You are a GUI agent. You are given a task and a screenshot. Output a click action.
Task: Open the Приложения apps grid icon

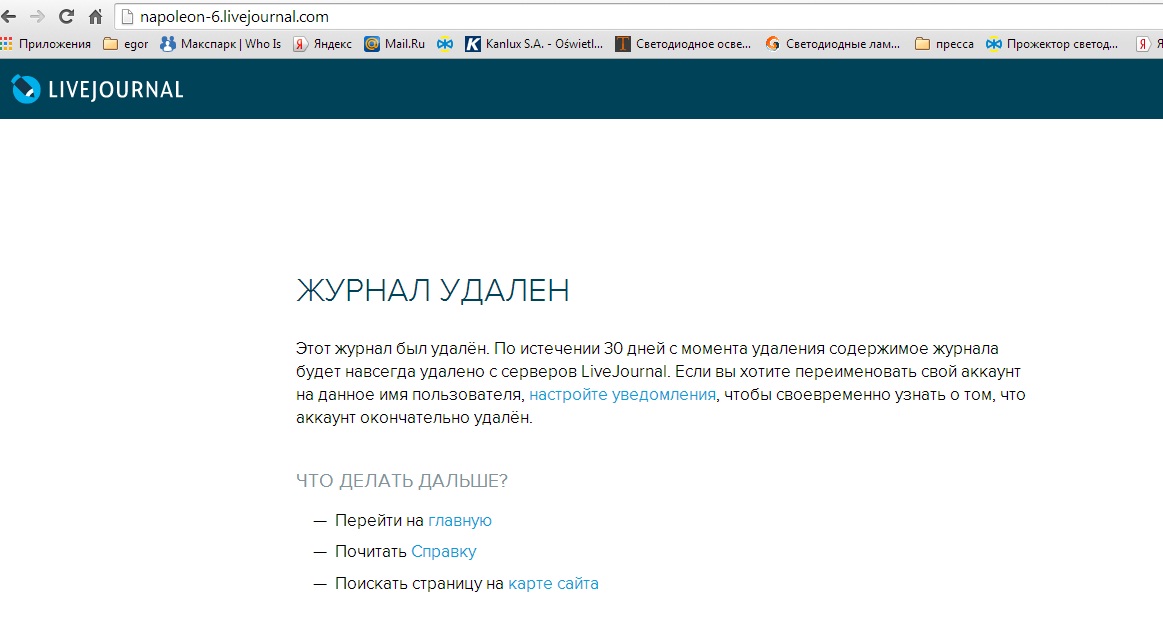click(x=7, y=44)
